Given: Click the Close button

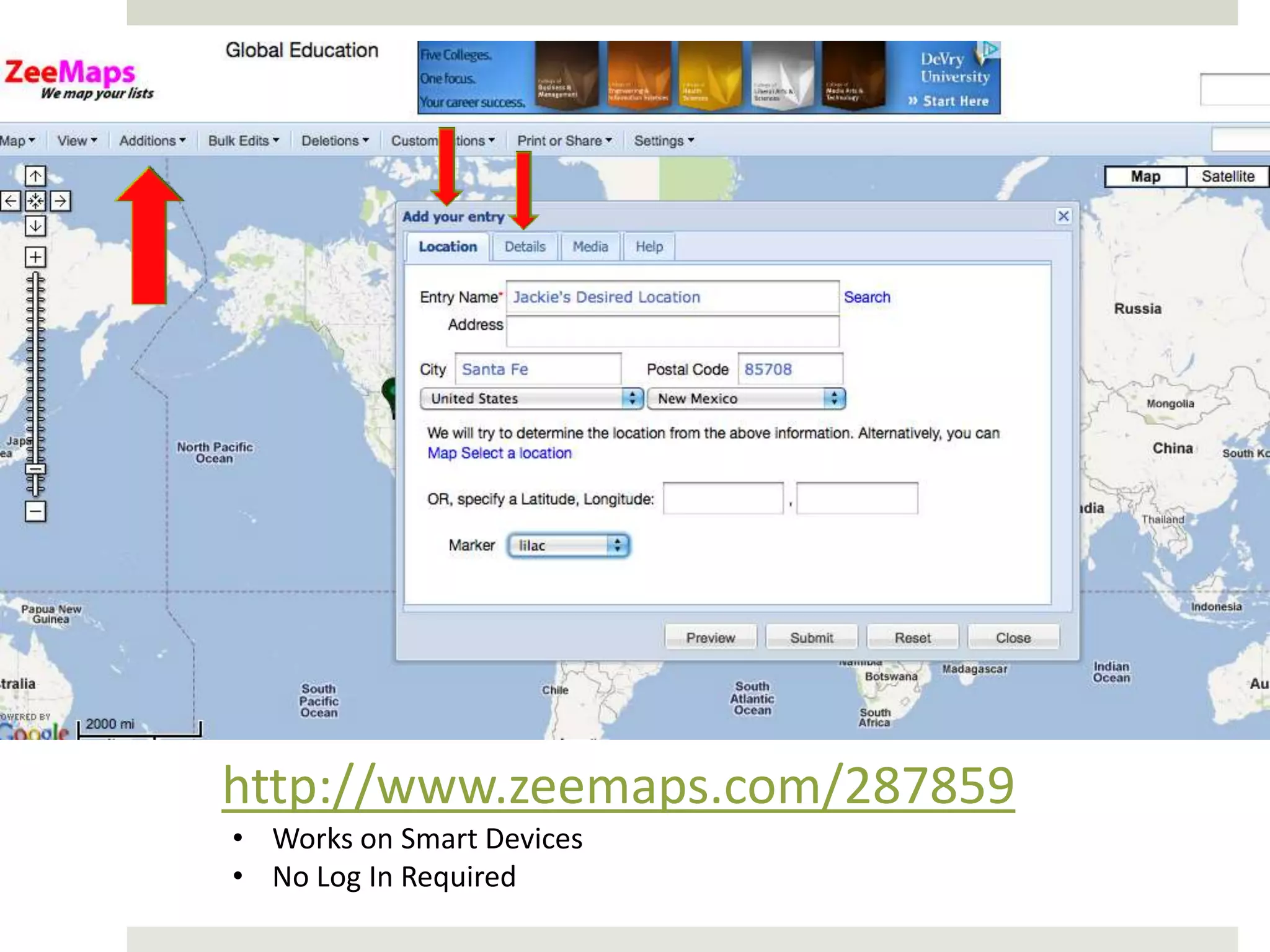Looking at the screenshot, I should click(1013, 637).
